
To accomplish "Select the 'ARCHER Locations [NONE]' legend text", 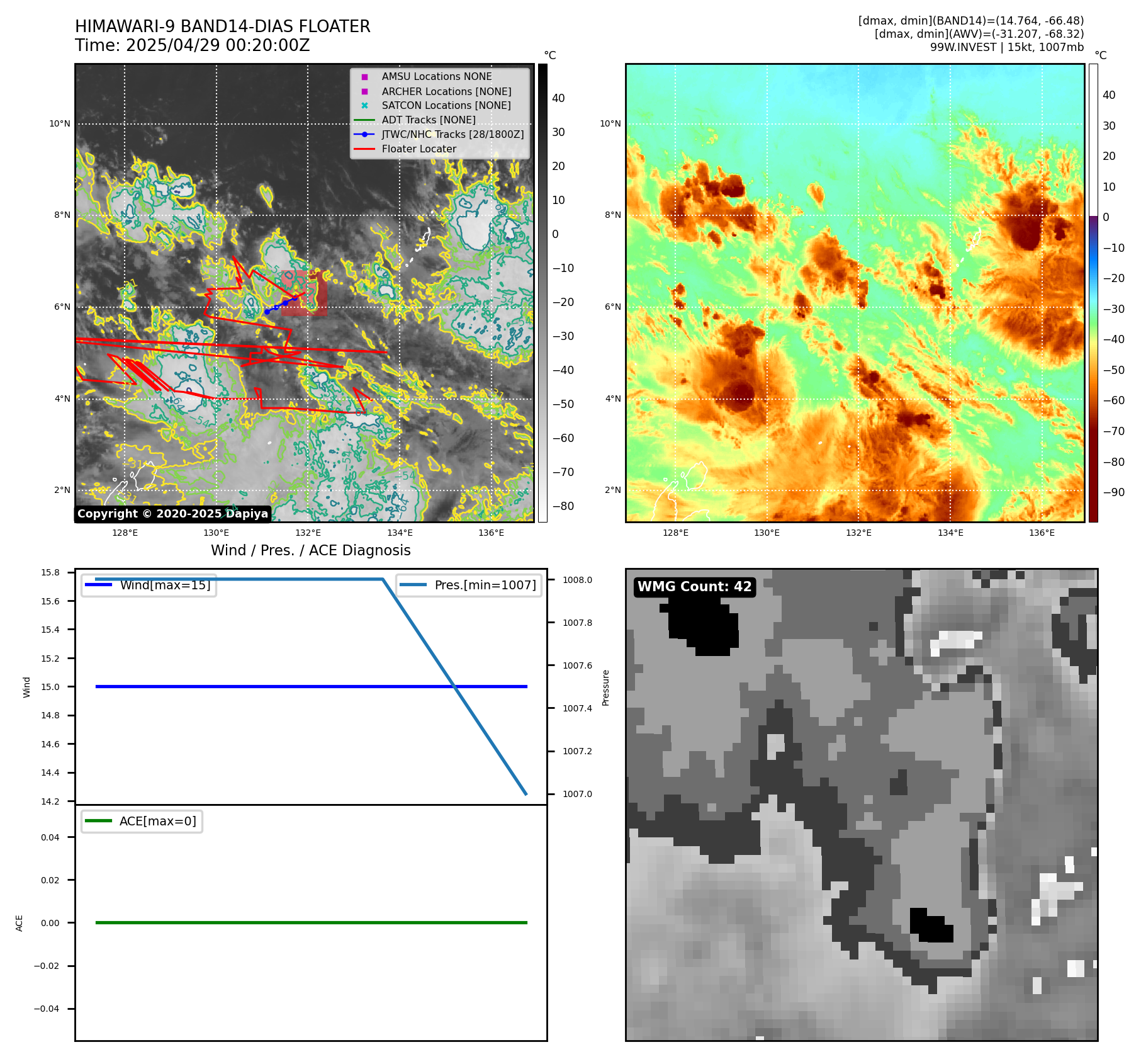I will (446, 91).
